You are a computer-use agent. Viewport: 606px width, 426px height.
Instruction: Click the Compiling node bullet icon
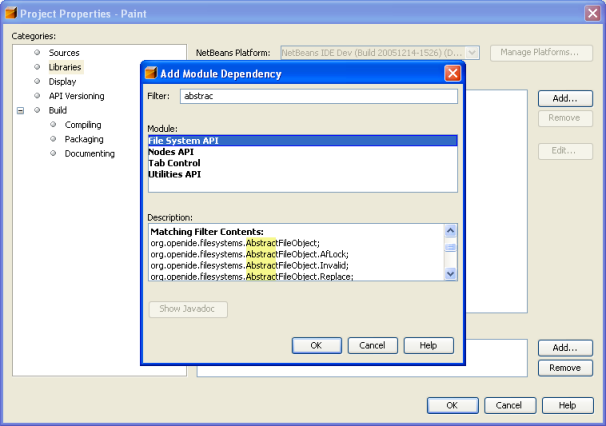point(53,124)
